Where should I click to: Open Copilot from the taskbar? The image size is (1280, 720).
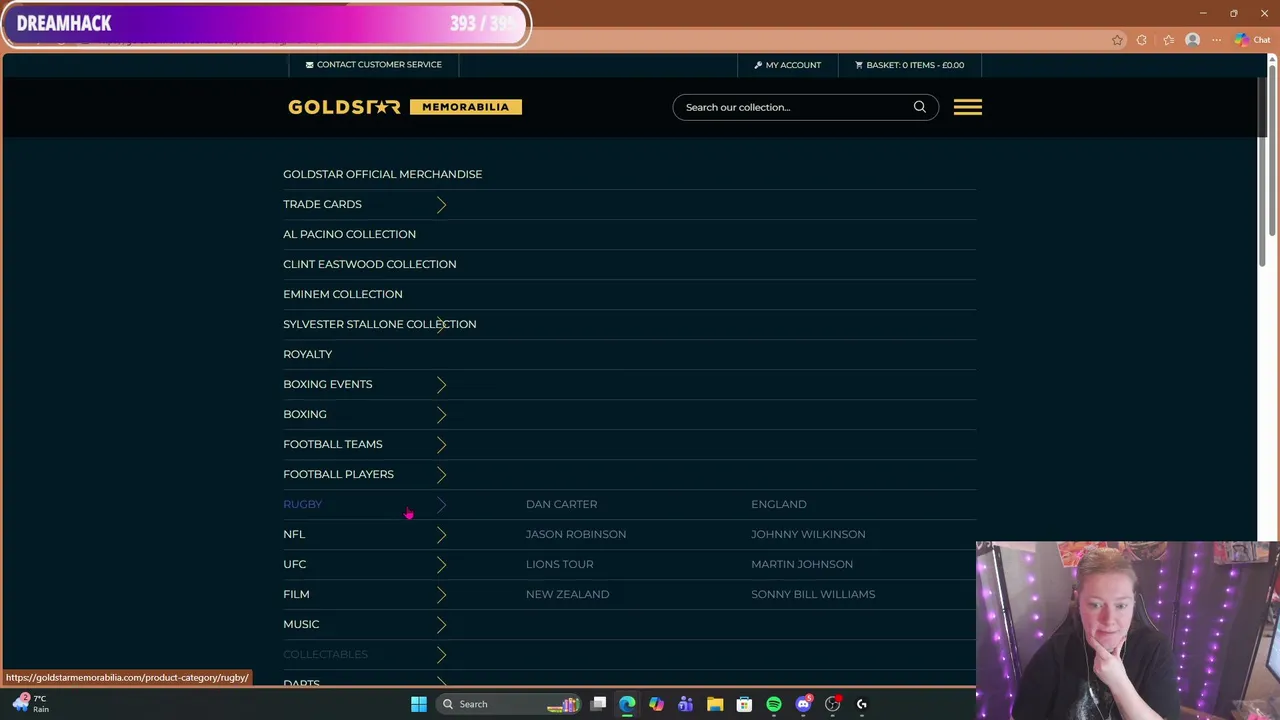point(656,704)
